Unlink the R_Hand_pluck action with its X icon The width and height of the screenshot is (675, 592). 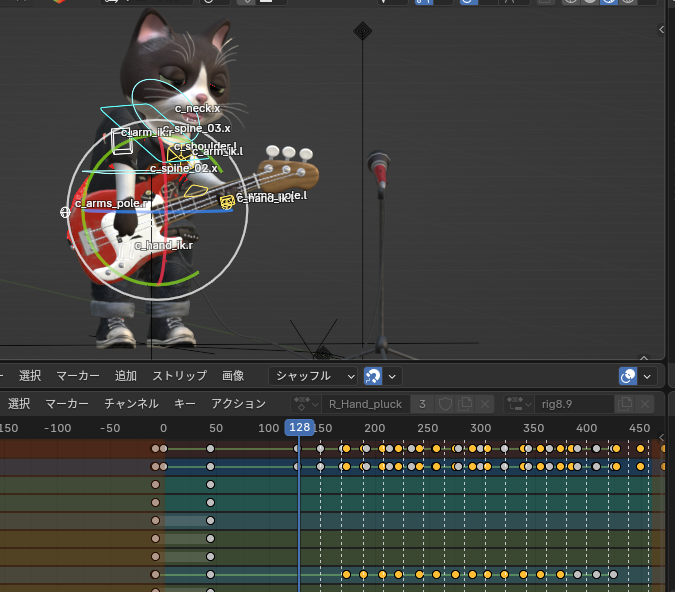485,404
